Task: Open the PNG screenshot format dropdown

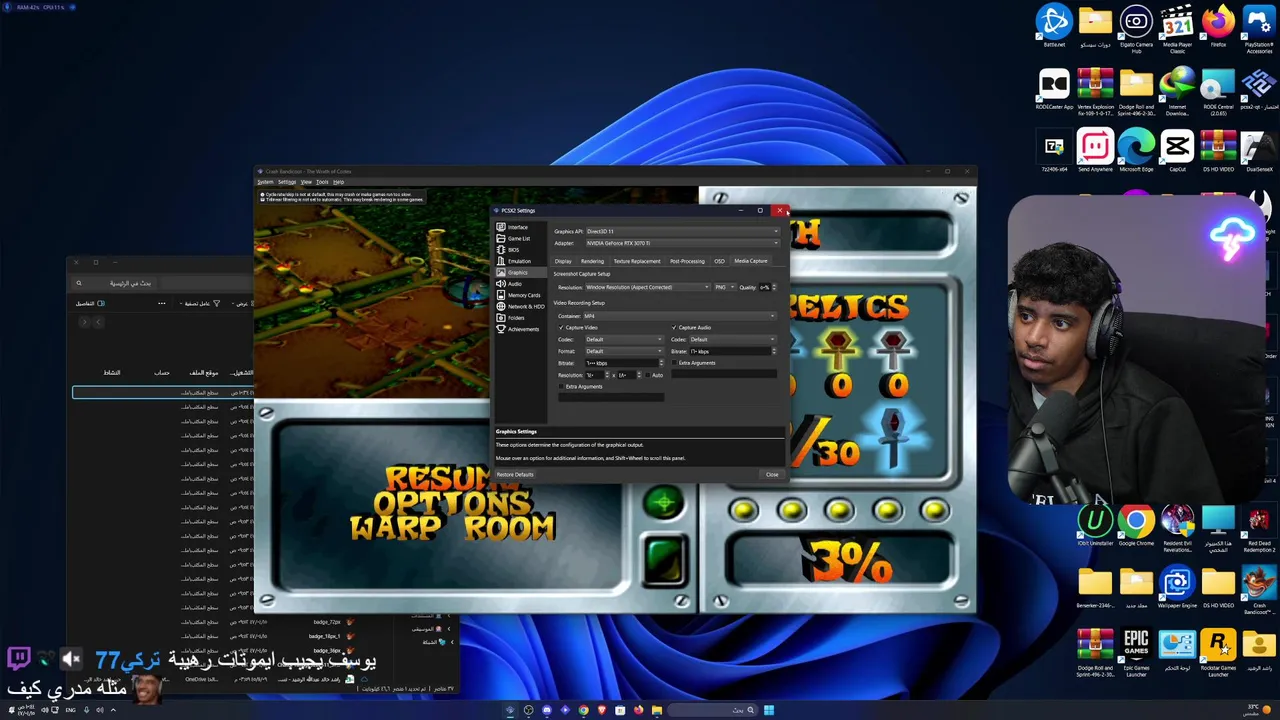Action: tap(725, 287)
